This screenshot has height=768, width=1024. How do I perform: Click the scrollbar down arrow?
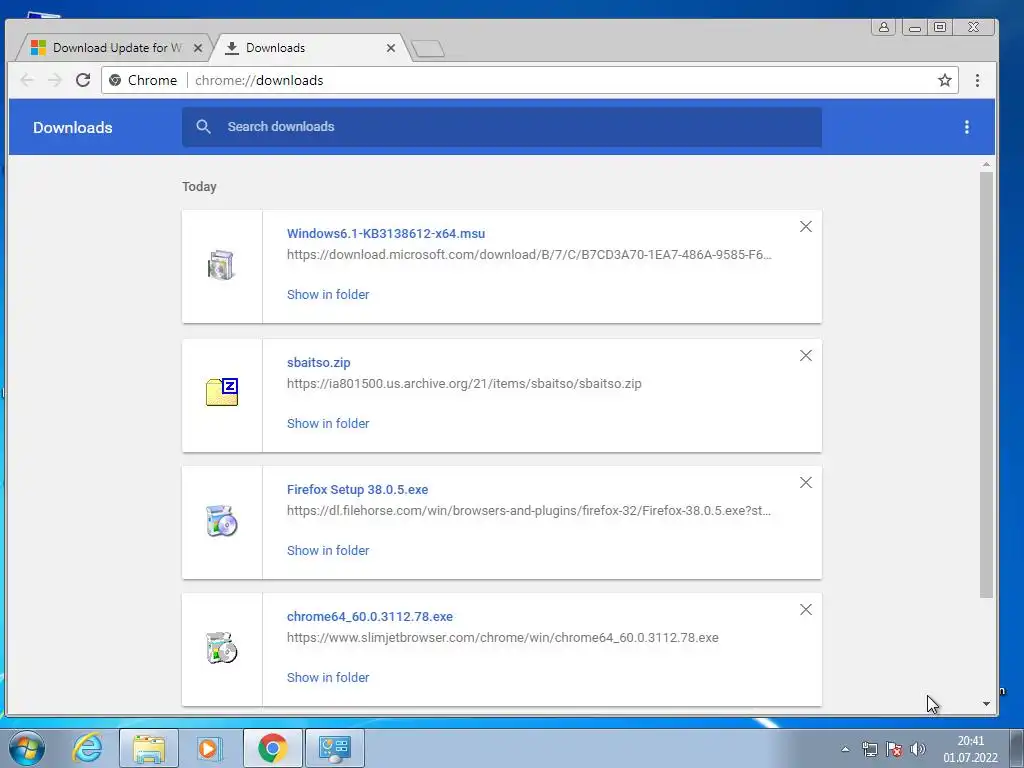click(x=986, y=704)
